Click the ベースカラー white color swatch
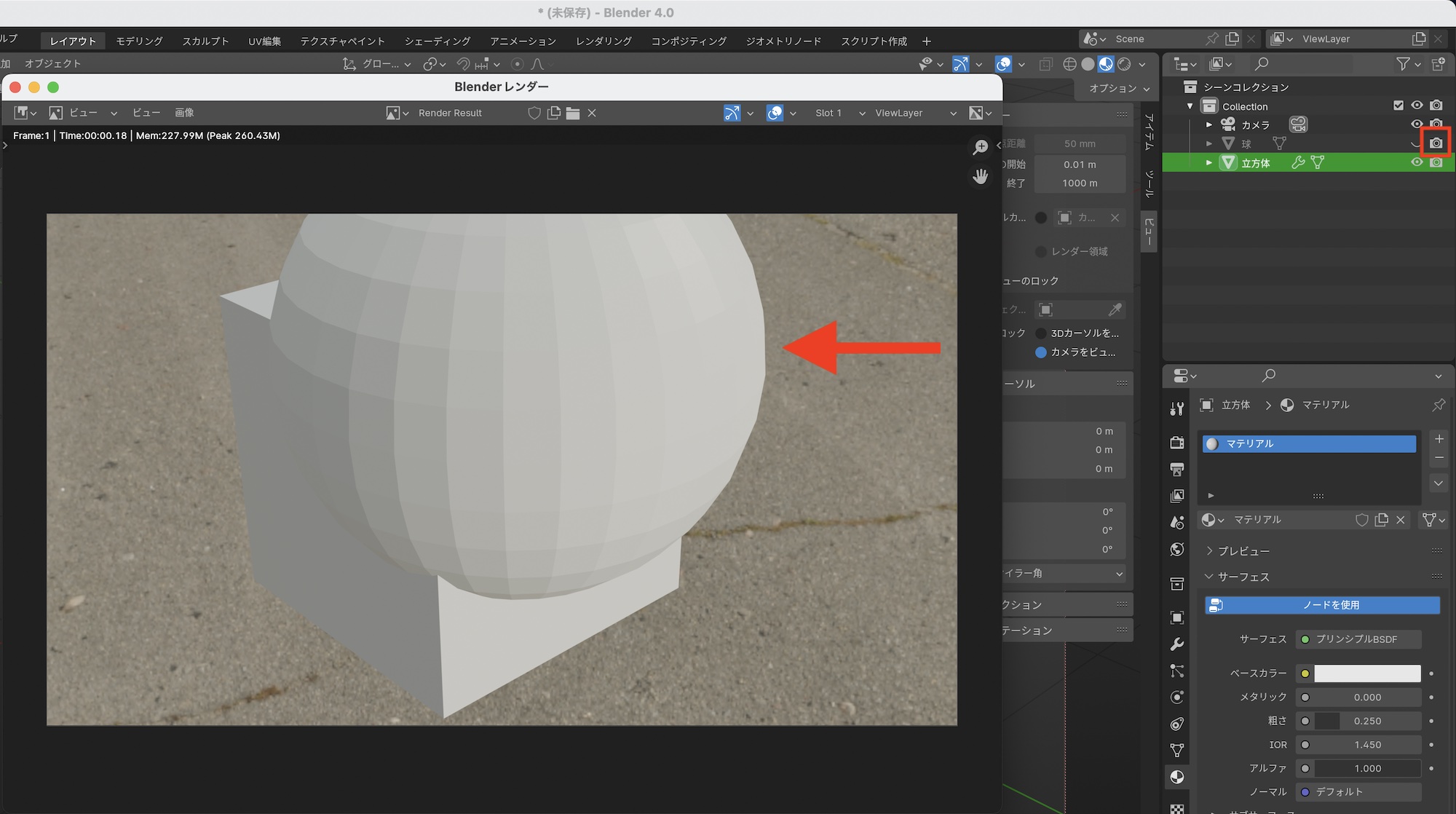The height and width of the screenshot is (814, 1456). tap(1366, 673)
